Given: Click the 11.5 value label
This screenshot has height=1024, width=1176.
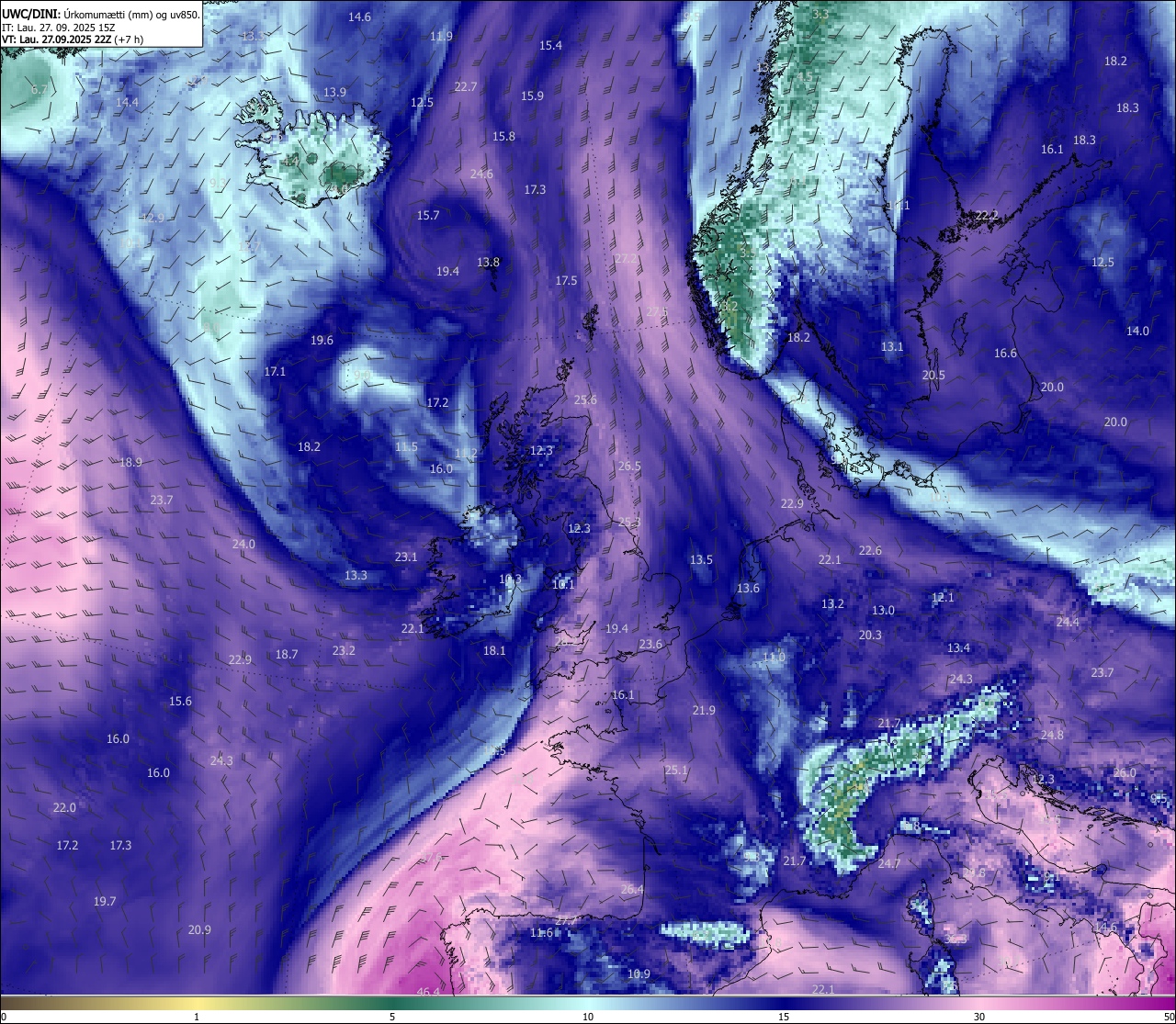Looking at the screenshot, I should coord(406,447).
